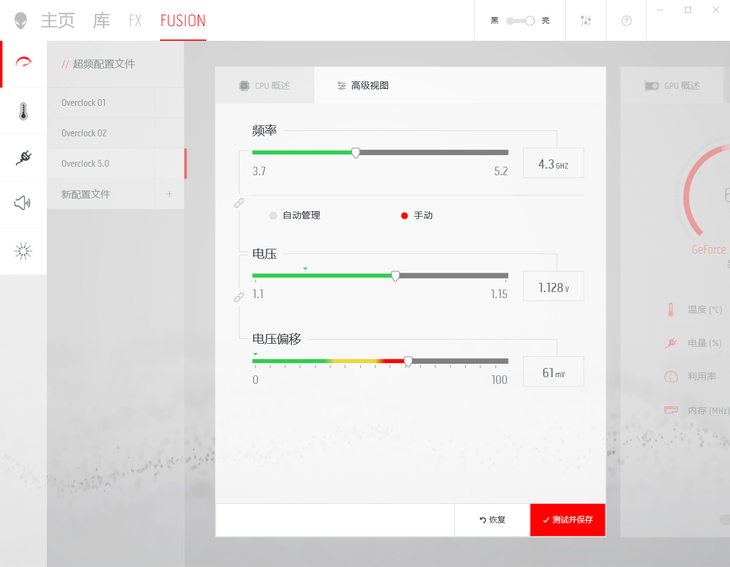Open the audio speaker sidebar icon
730x567 pixels.
(x=23, y=204)
